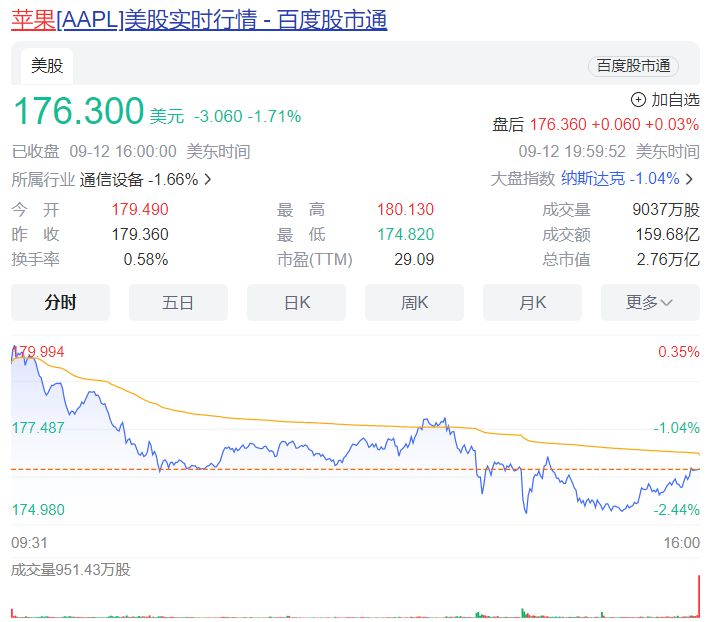Click the tall red closing volume bar
Viewport: 715px width, 622px height.
tap(697, 597)
